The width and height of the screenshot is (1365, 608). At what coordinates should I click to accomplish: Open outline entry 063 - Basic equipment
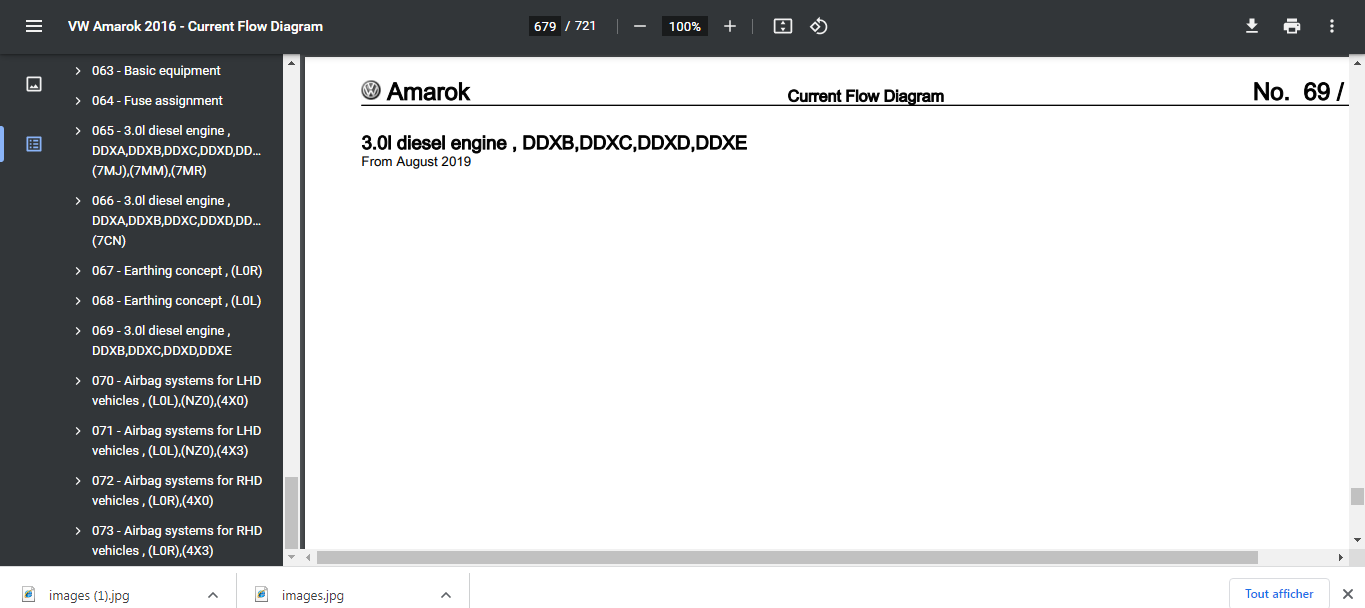(x=156, y=71)
